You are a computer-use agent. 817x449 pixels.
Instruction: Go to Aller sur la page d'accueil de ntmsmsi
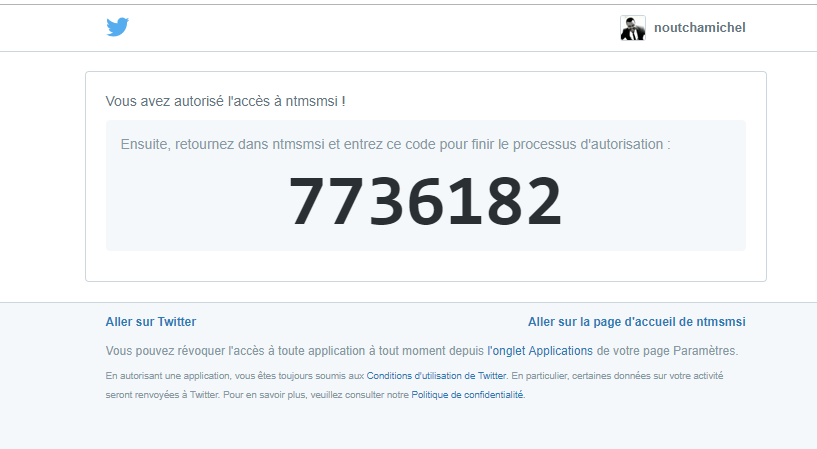pos(637,322)
